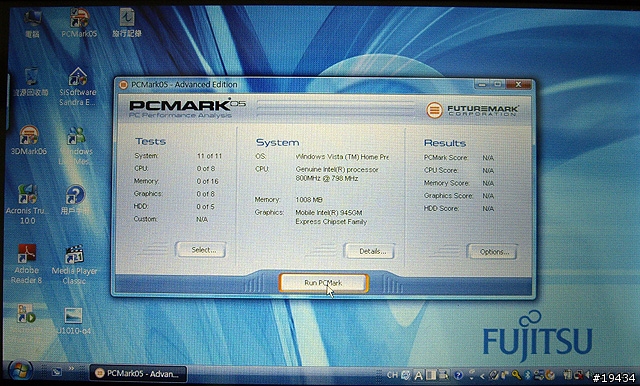Open SiSoftware Sandra desktop icon

(78, 87)
